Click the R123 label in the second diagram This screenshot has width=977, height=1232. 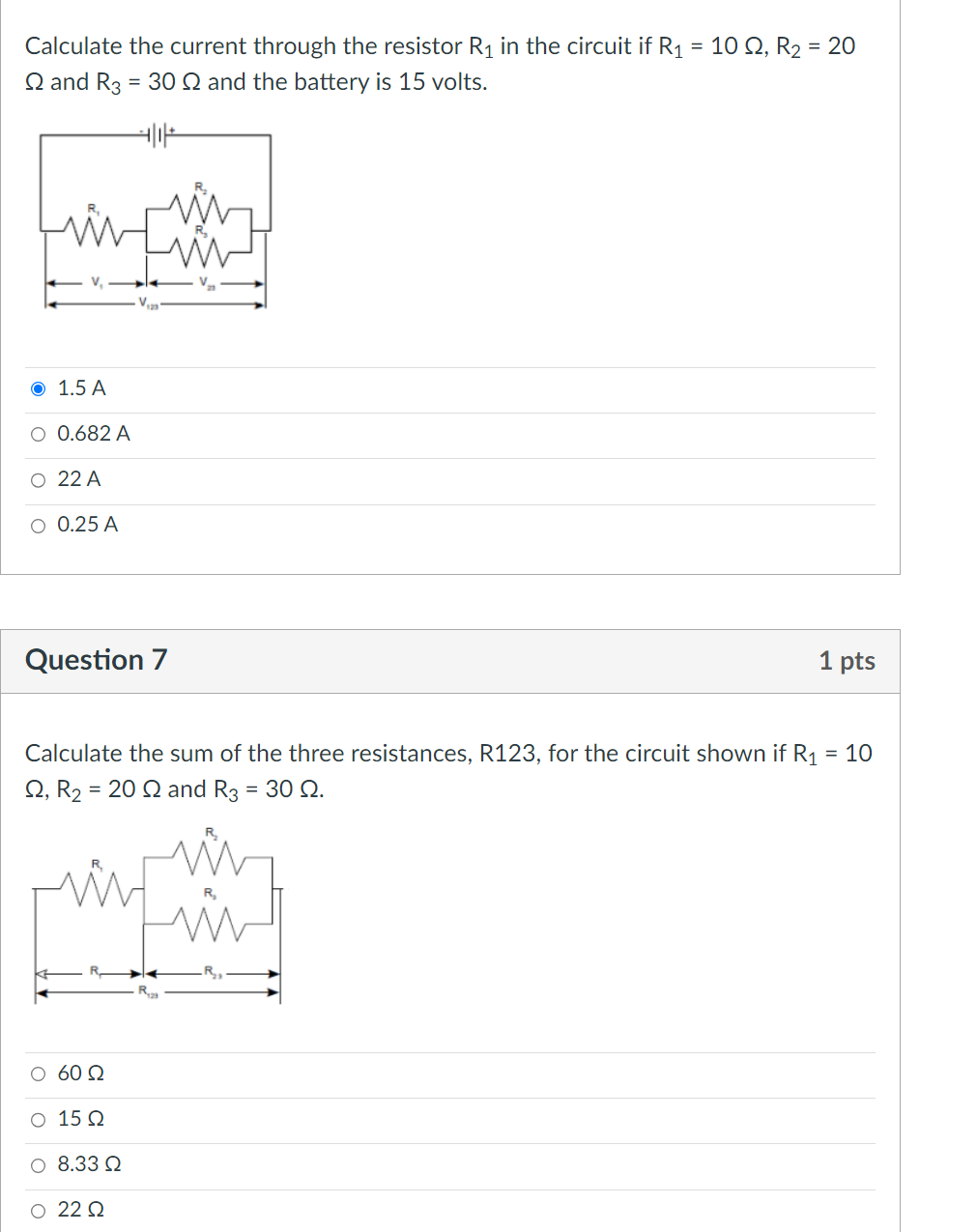click(x=148, y=991)
